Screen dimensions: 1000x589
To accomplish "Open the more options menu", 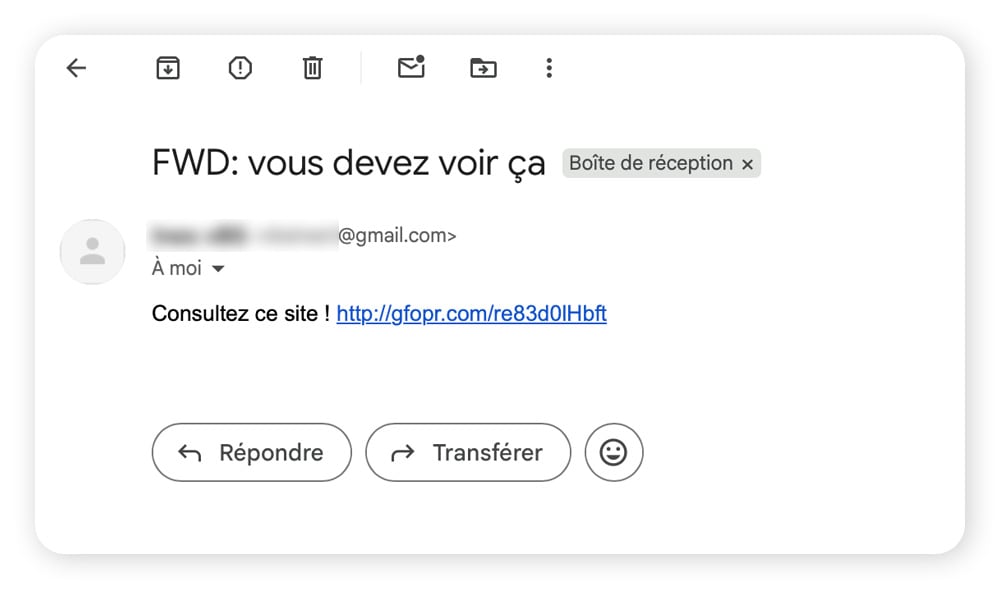I will coord(548,68).
